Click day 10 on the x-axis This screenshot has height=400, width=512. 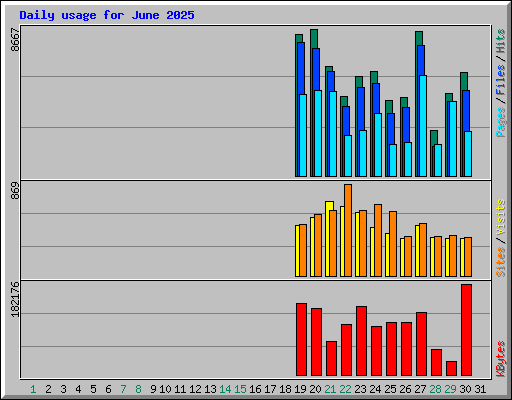165,389
